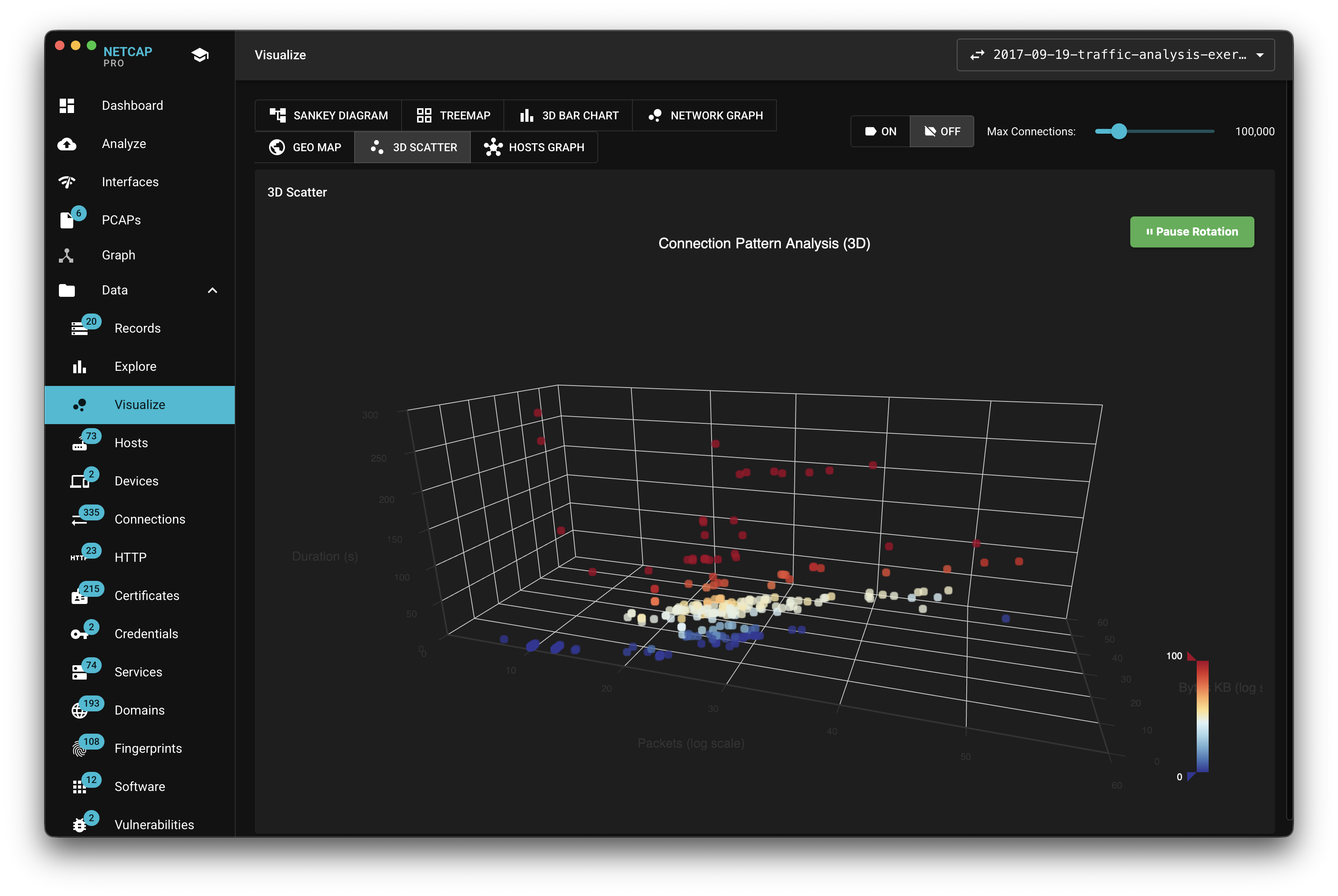Open the Devices icon
Screen dimensions: 1338x896
80,481
